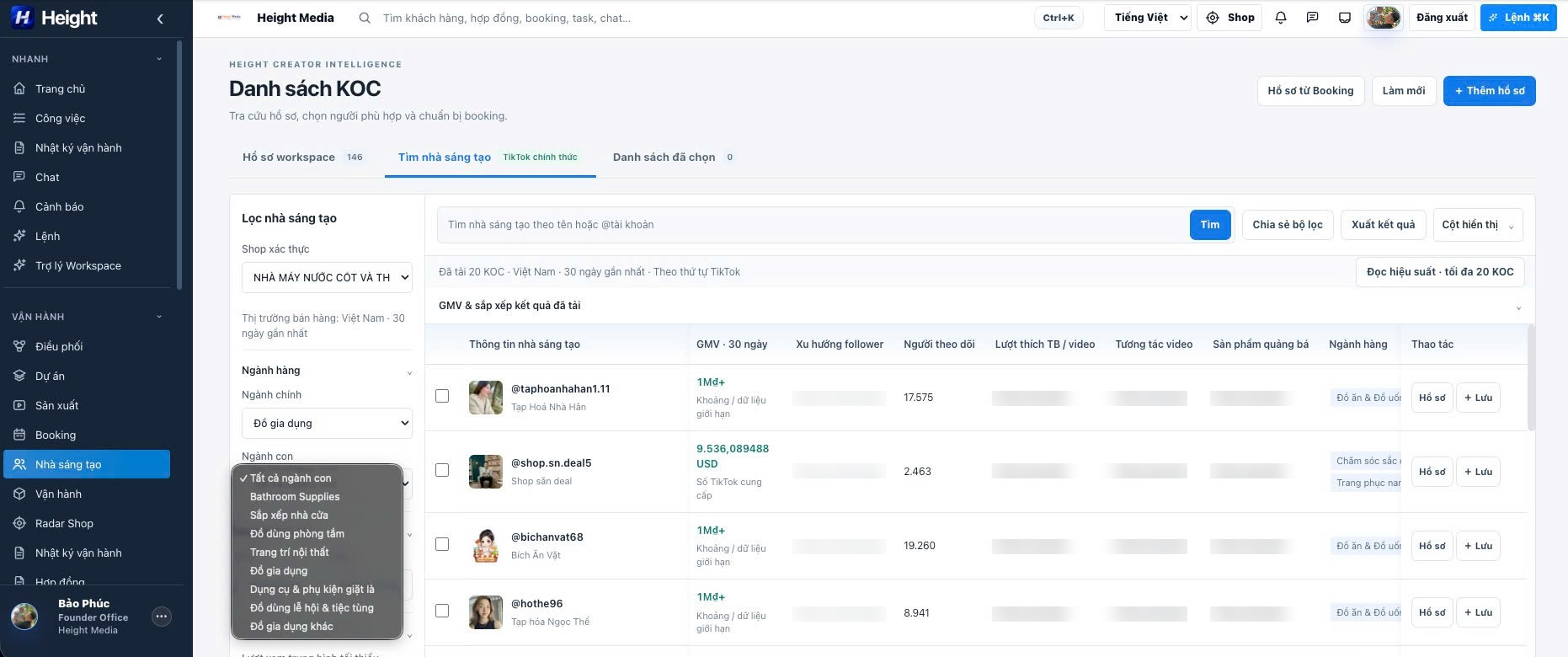
Task: Click the screen monitor icon in top bar
Action: pyautogui.click(x=1345, y=18)
